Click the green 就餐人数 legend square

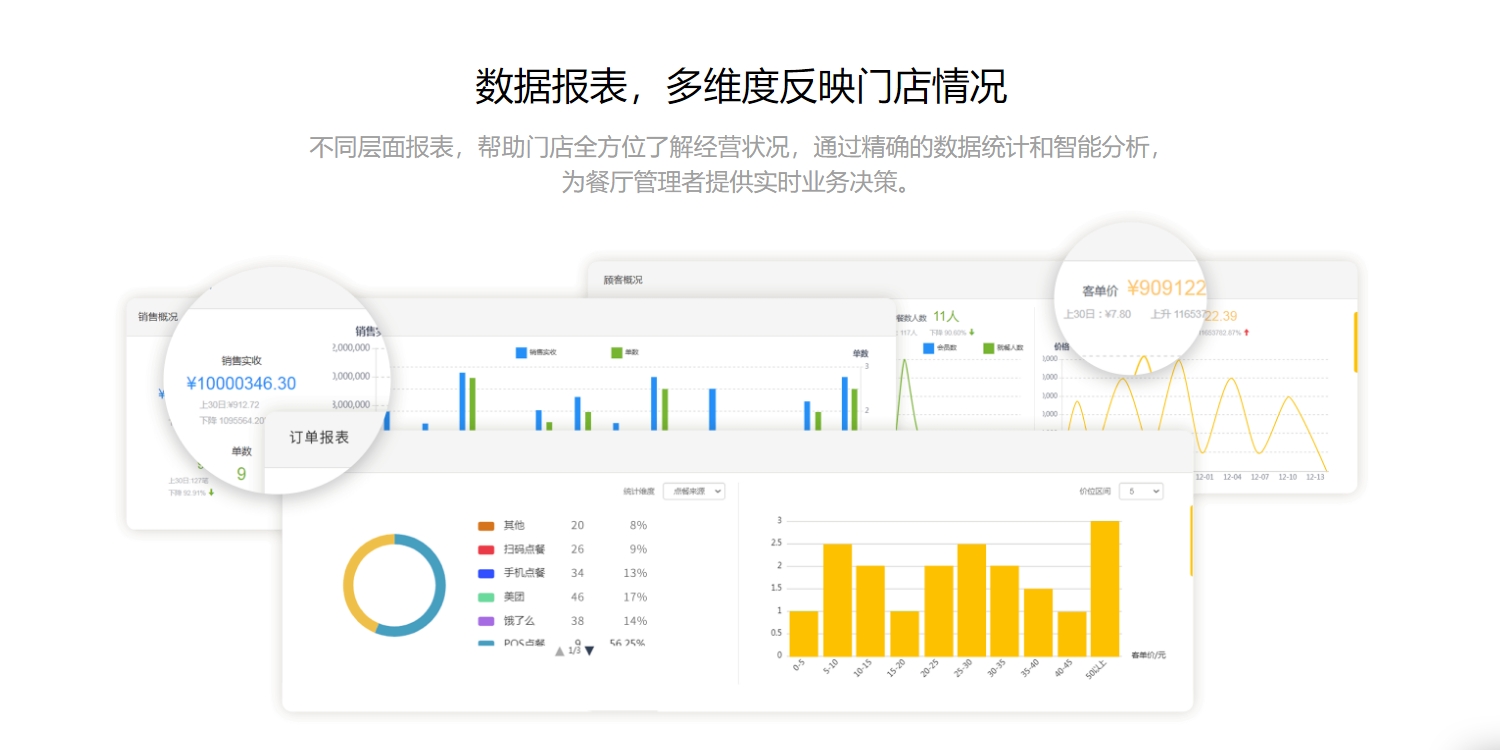(989, 348)
